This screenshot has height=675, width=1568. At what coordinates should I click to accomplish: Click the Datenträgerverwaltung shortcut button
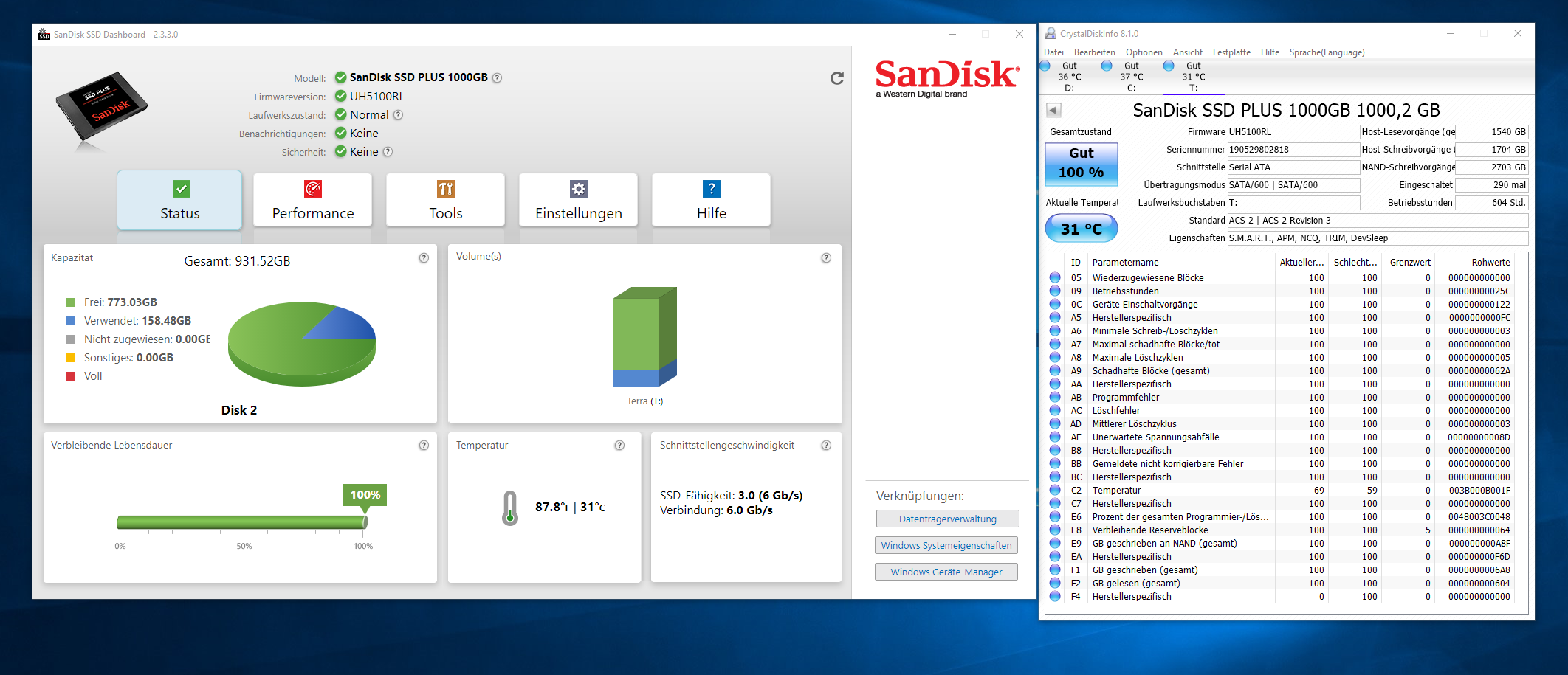point(947,519)
